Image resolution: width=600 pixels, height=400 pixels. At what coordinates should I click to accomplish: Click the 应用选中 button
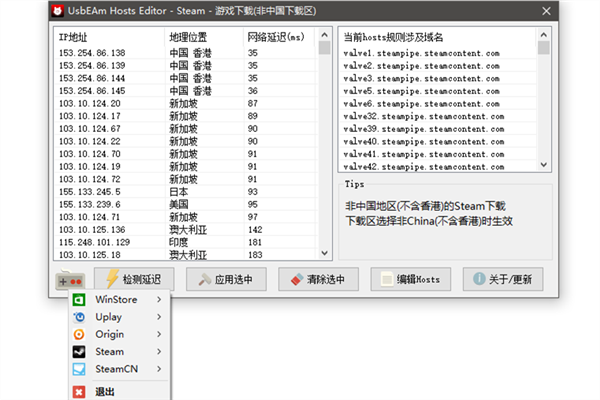(x=226, y=279)
